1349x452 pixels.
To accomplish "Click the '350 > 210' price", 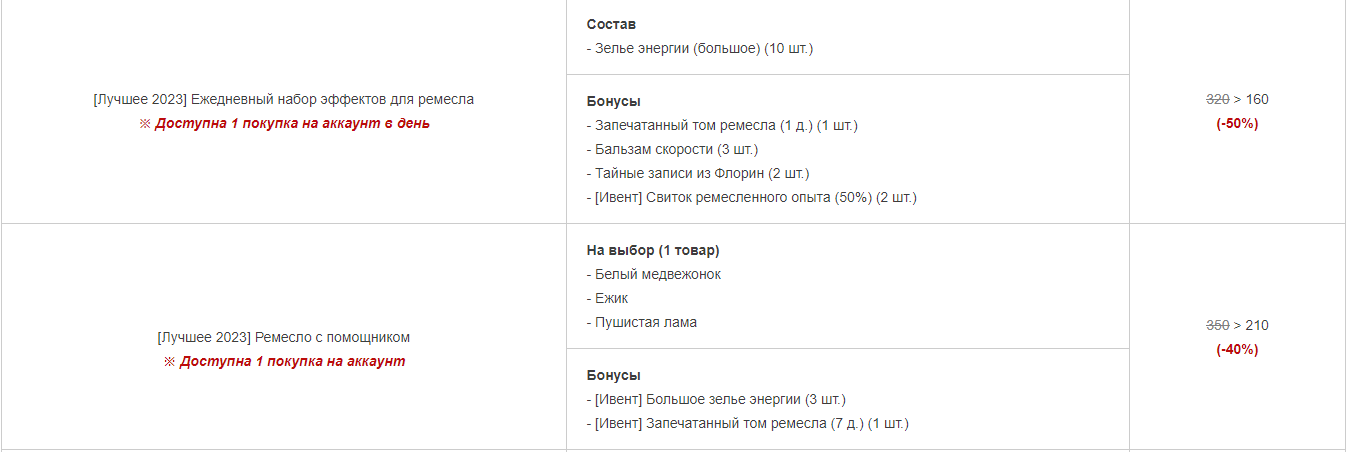I will tap(1237, 325).
